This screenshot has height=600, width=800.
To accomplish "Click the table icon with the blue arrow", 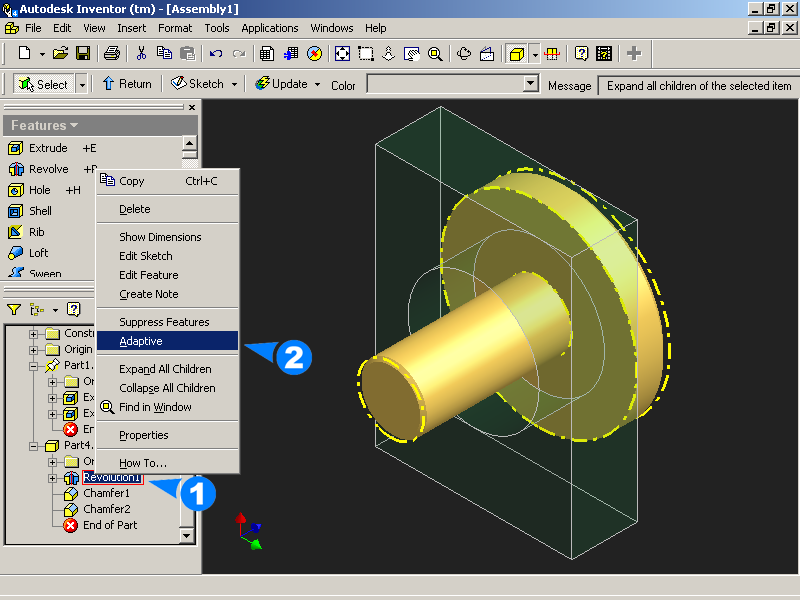I will tap(291, 53).
